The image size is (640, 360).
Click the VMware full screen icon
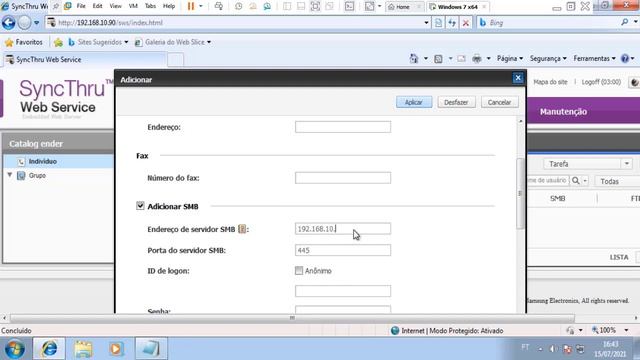pyautogui.click(x=315, y=6)
